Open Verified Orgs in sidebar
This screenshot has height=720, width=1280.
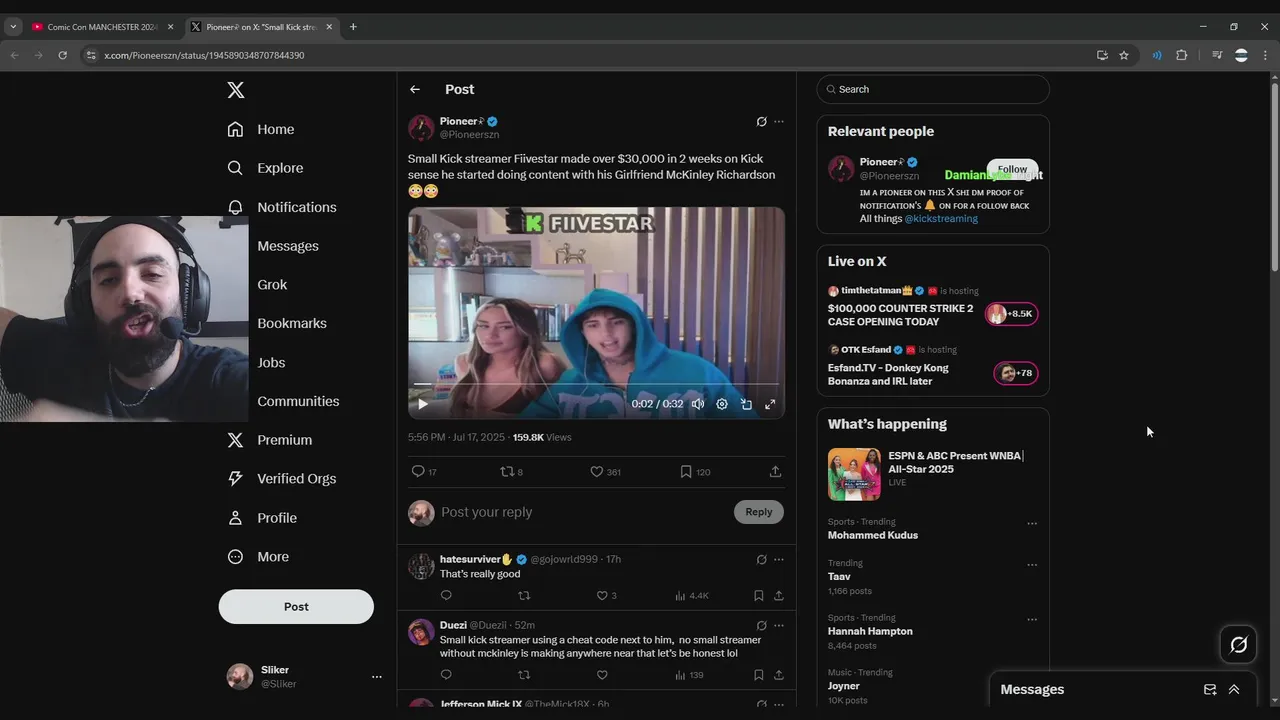(x=281, y=479)
